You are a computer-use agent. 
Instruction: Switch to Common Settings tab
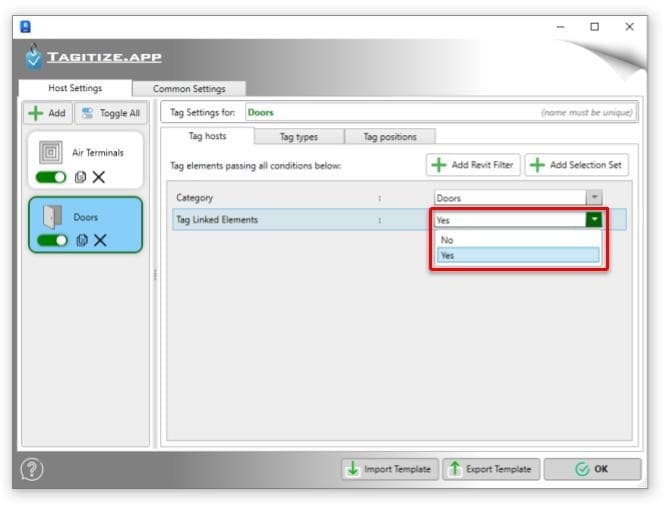[x=189, y=89]
